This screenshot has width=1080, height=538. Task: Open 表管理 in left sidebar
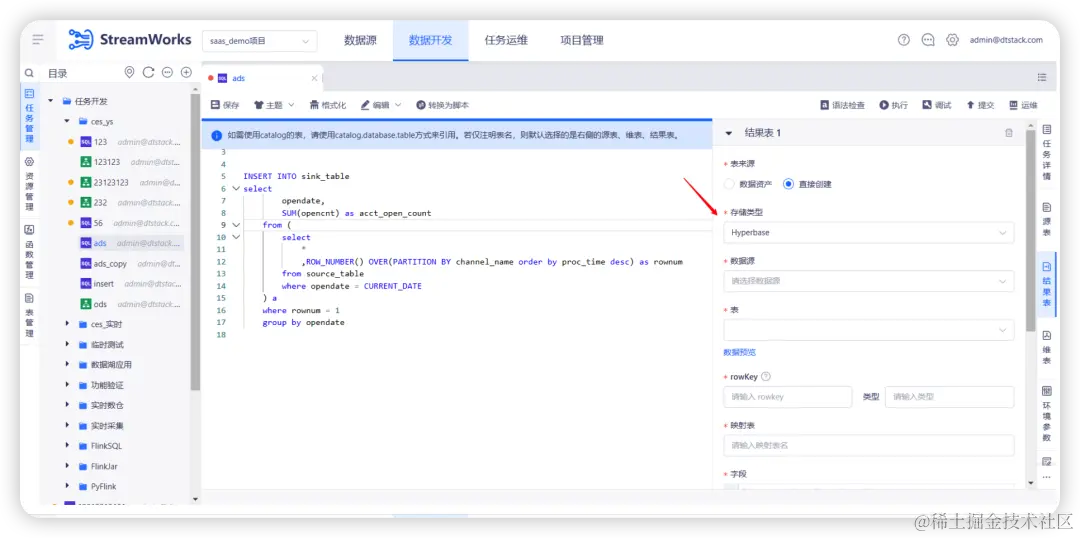[x=29, y=315]
